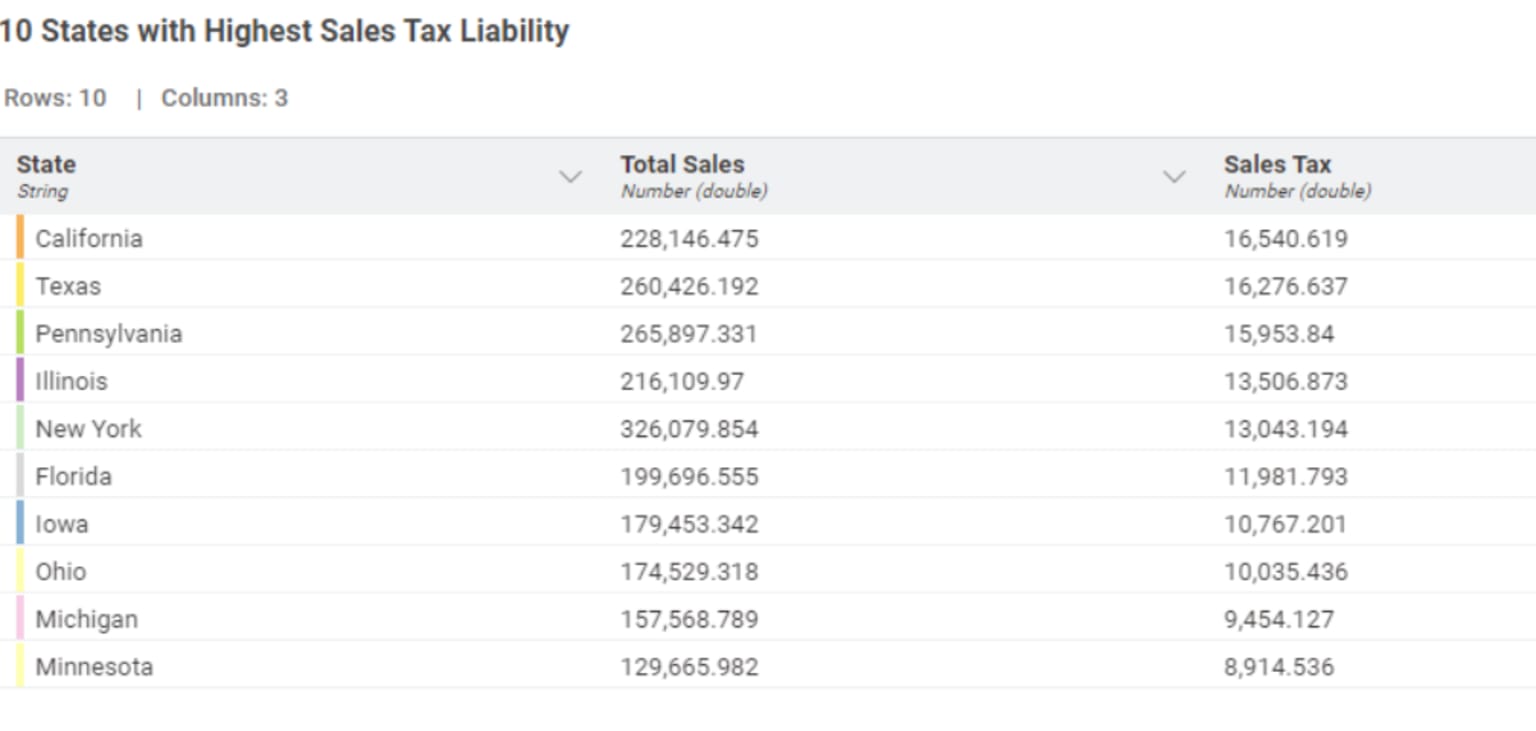Click the Columns: 3 count label
This screenshot has width=1536, height=731.
point(225,98)
